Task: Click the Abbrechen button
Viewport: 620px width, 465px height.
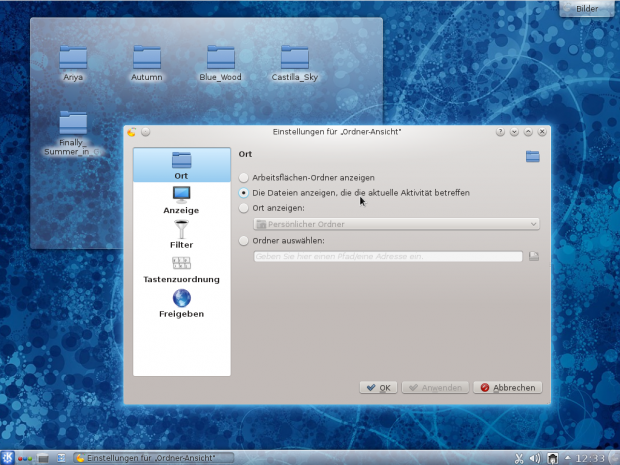Action: tap(508, 387)
